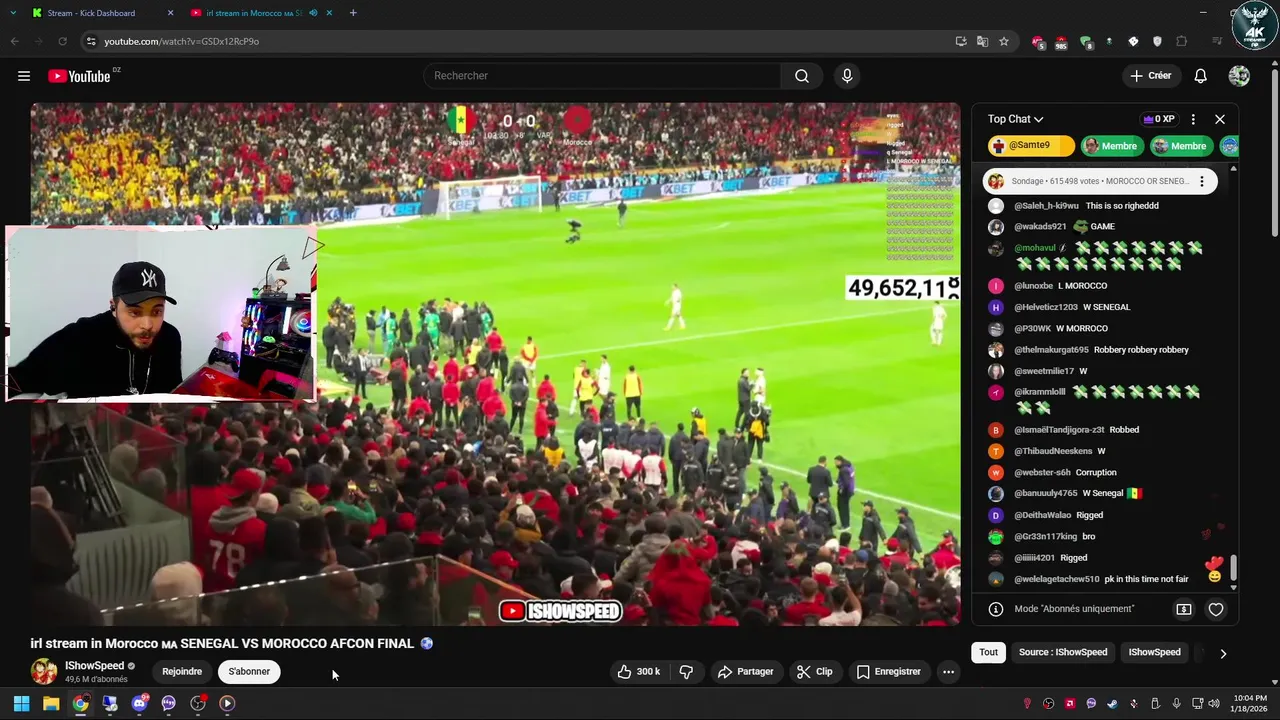Open the second Membre chip in chat ticker

1180,146
